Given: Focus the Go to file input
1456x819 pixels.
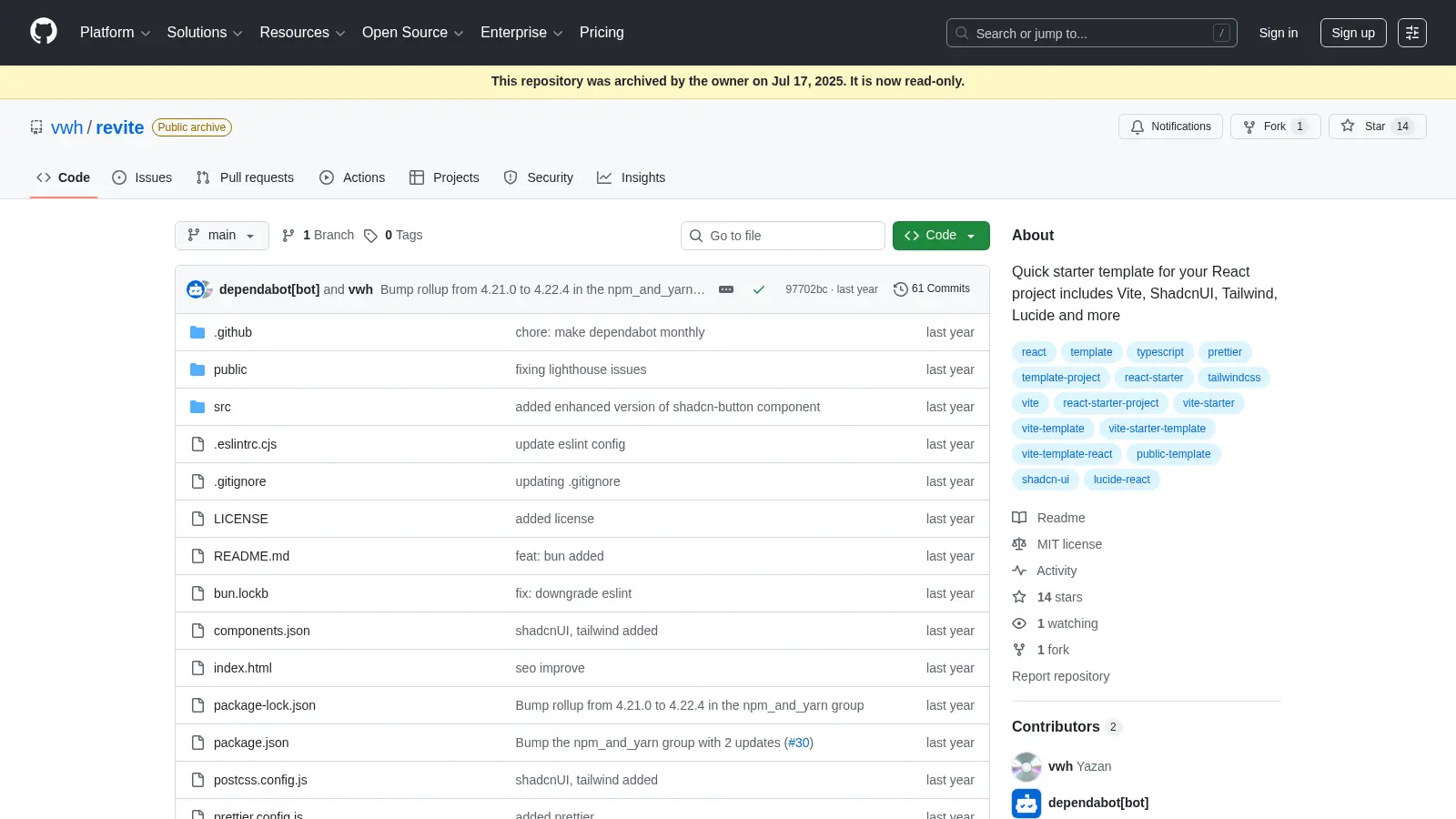Looking at the screenshot, I should 783,236.
